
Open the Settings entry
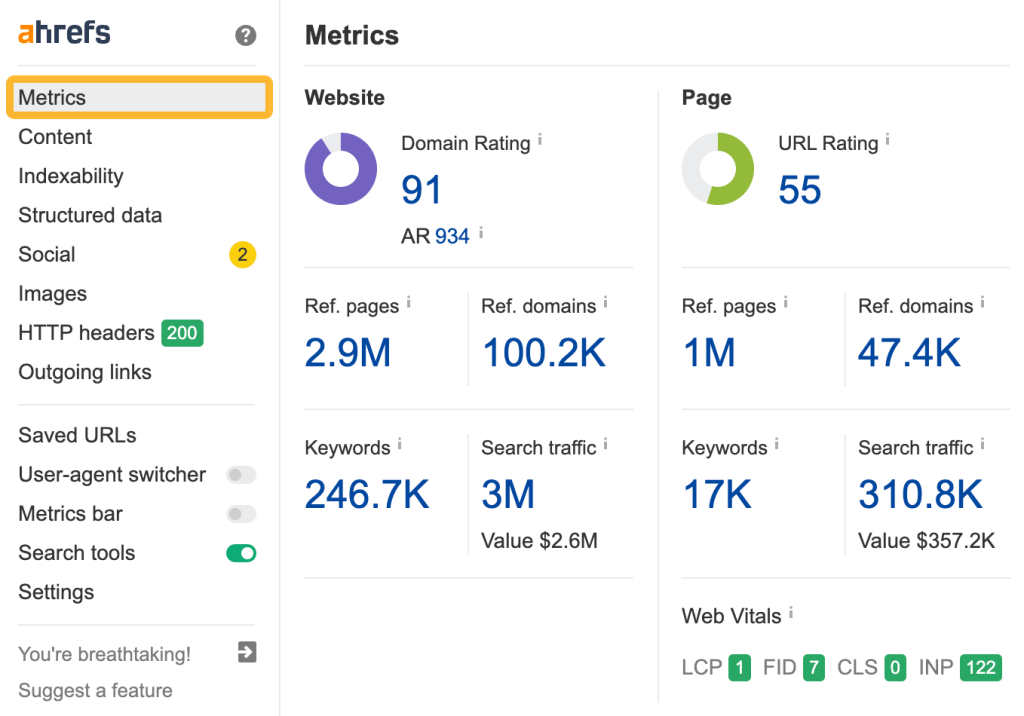click(x=55, y=592)
